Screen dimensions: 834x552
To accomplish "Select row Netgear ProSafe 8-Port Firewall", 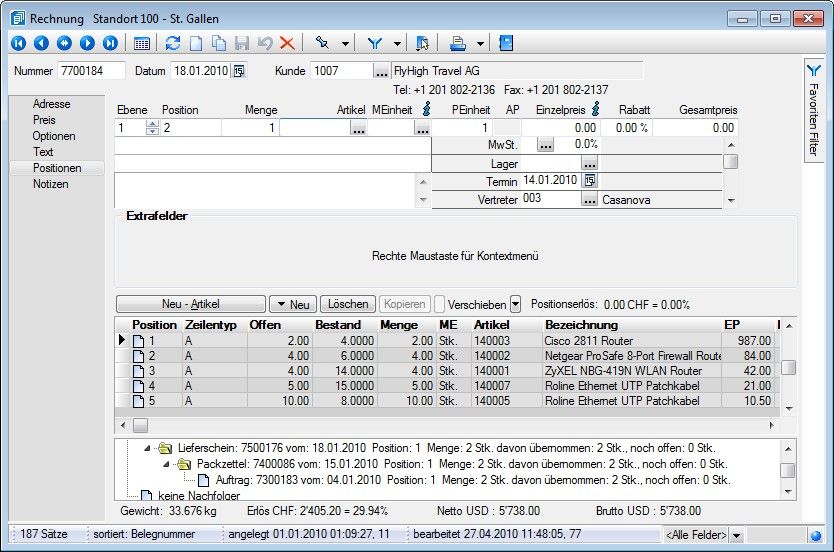I will click(447, 355).
